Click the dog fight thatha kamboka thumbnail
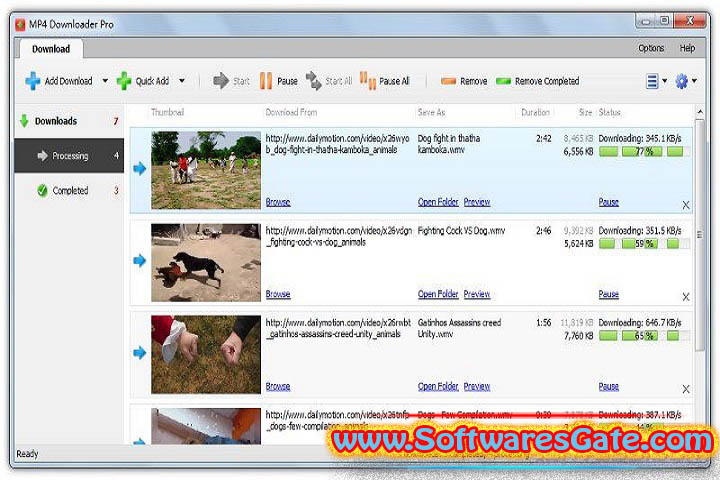 pos(206,170)
